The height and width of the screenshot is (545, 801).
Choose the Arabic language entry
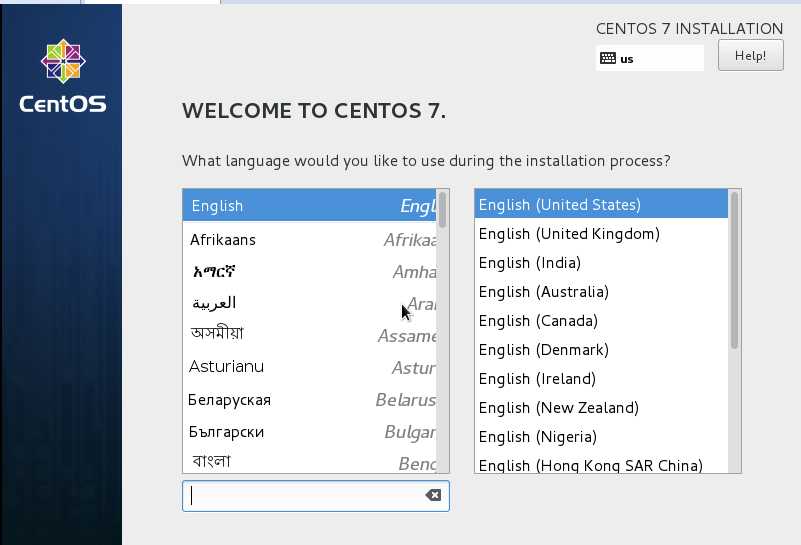click(x=310, y=303)
